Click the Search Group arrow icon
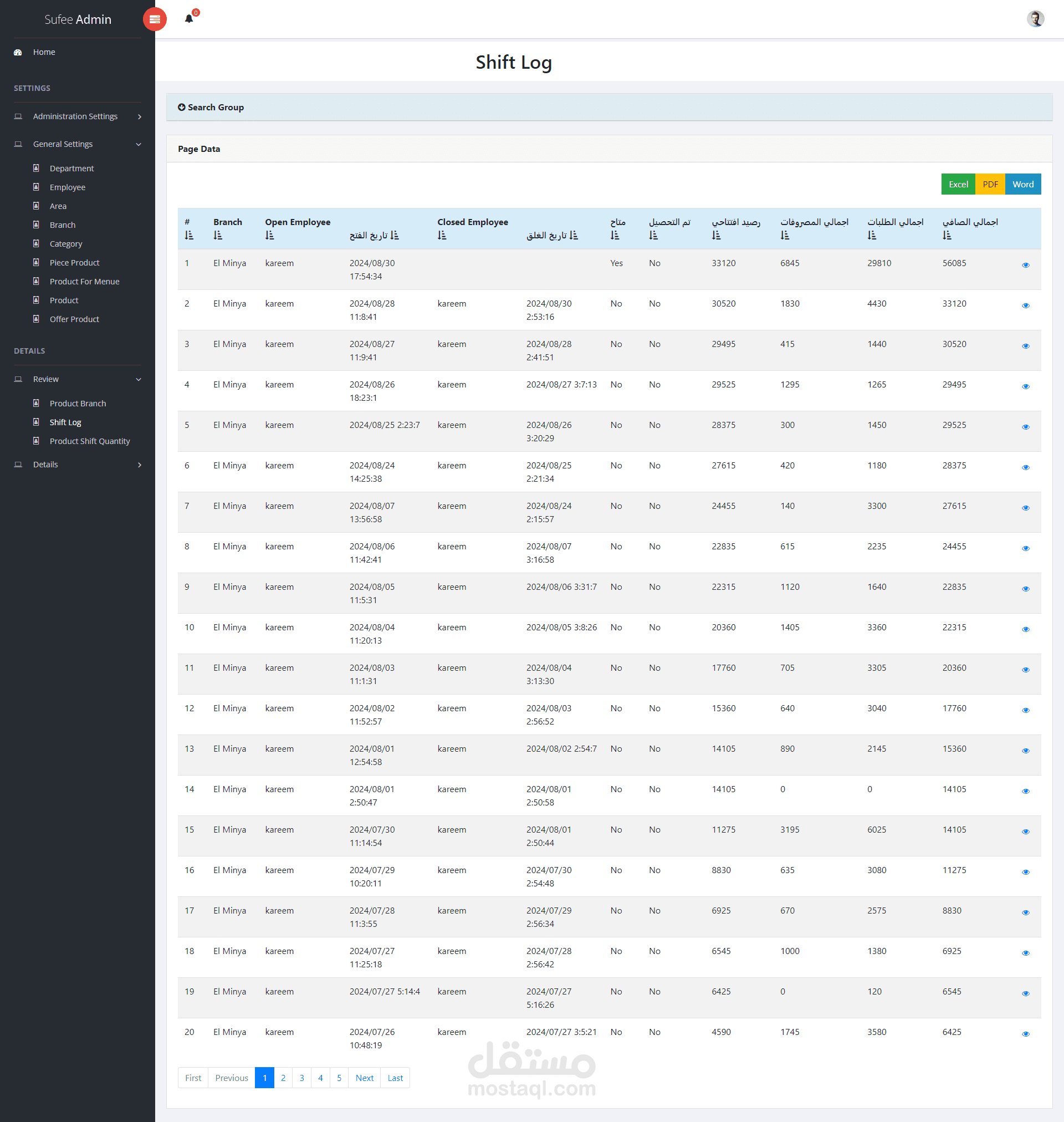The width and height of the screenshot is (1064, 1122). pos(182,107)
